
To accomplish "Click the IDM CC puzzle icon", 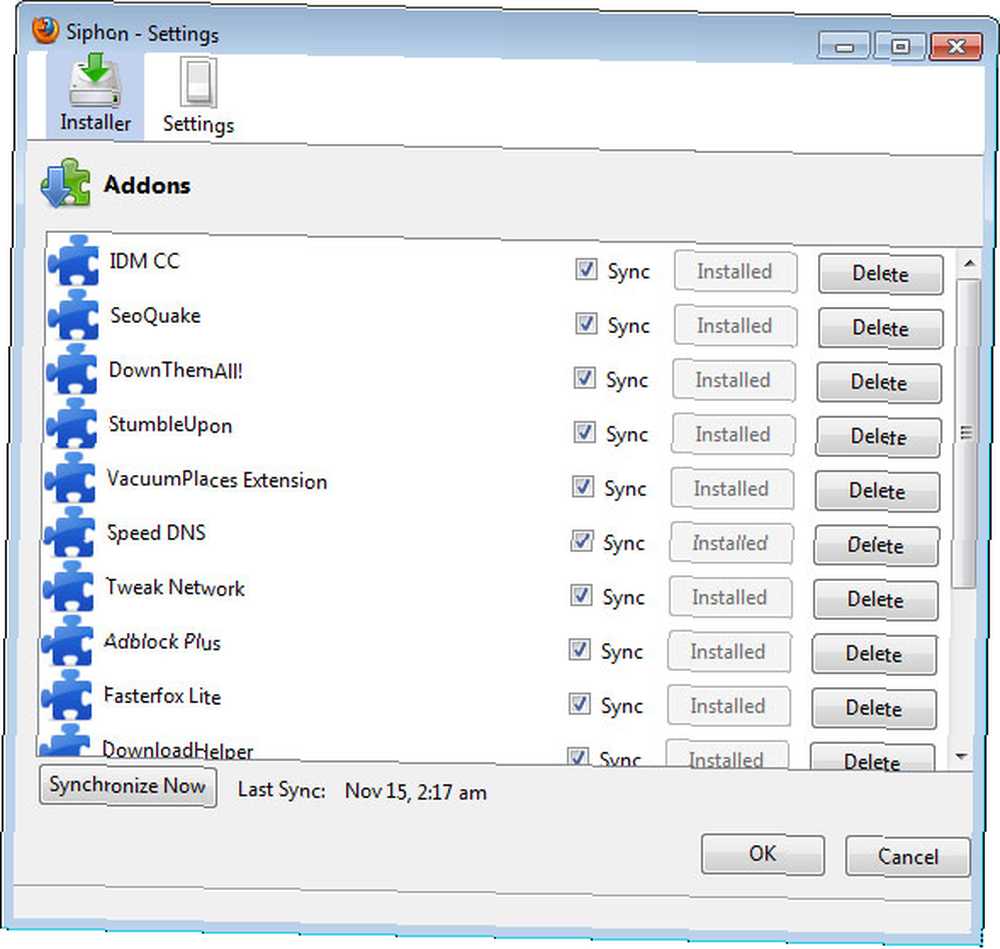I will point(75,261).
